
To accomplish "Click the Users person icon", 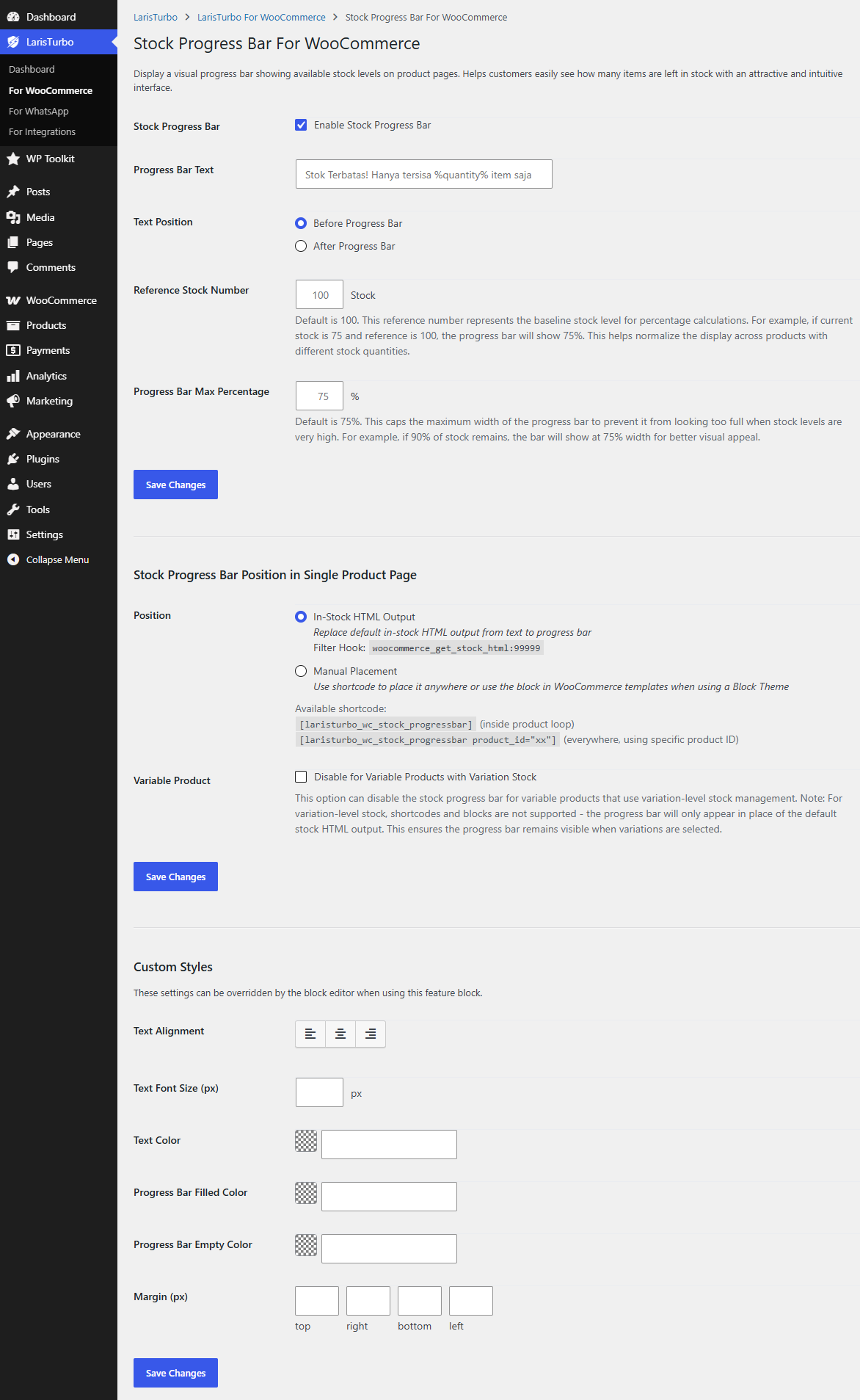I will click(x=13, y=484).
